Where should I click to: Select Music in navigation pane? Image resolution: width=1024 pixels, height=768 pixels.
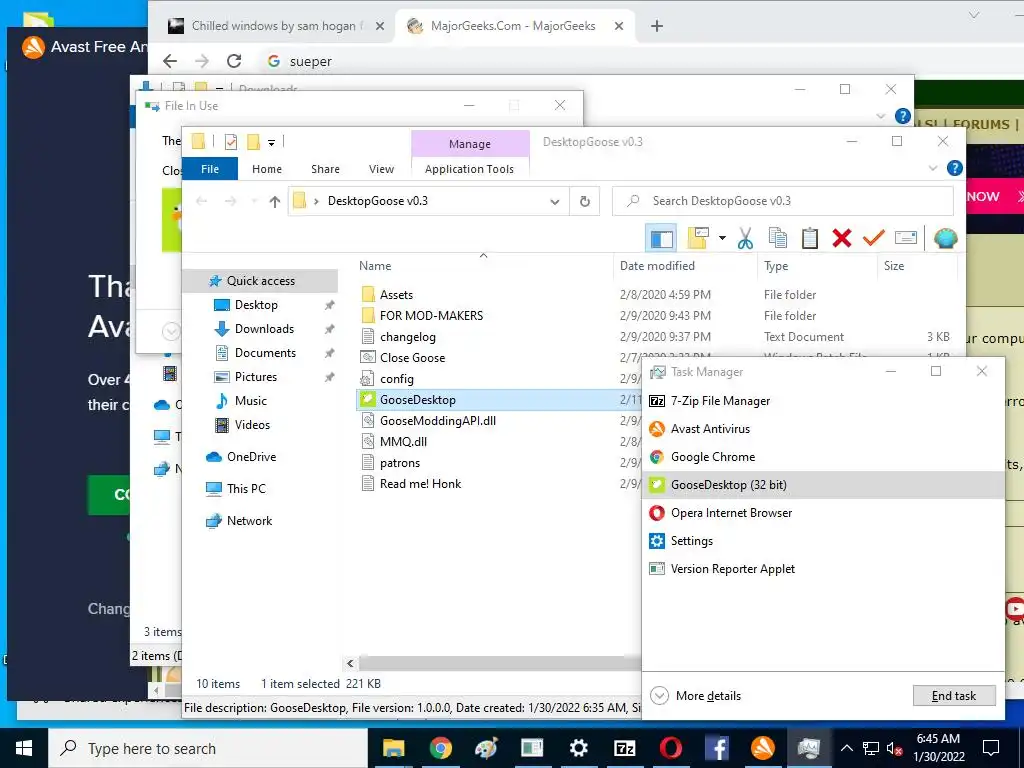coord(250,401)
